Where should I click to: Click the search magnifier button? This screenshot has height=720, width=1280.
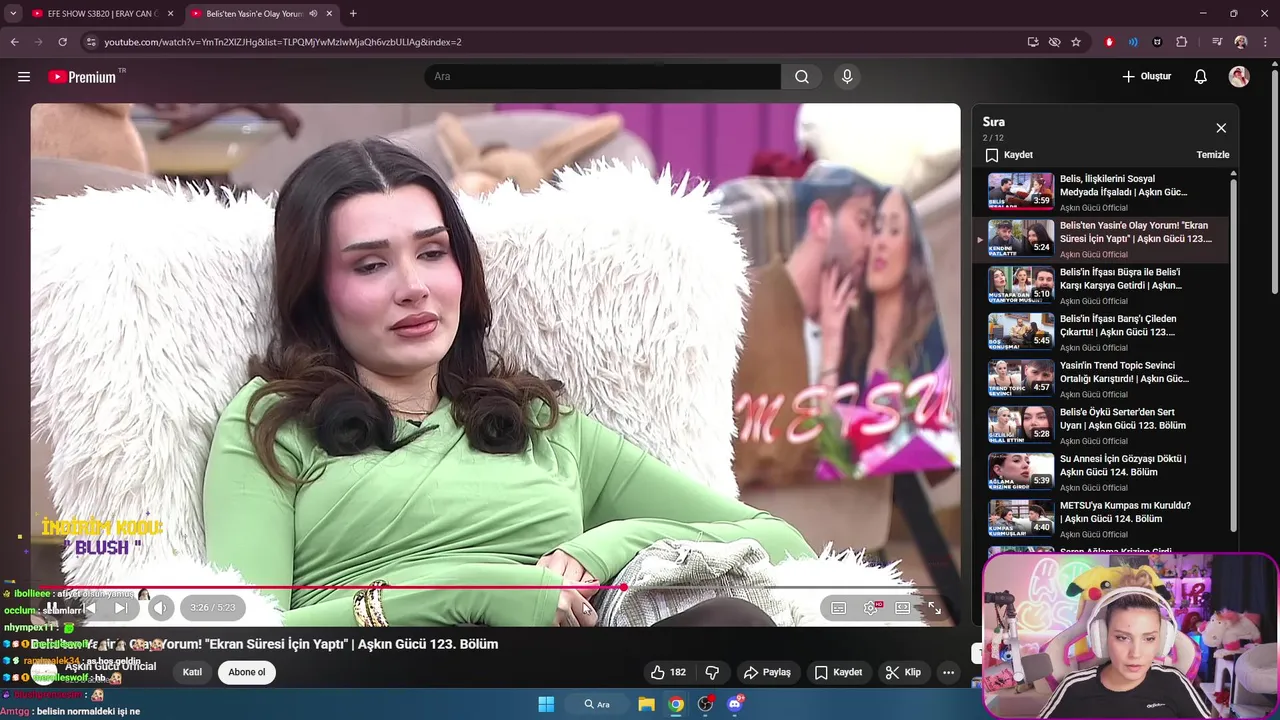[x=802, y=77]
